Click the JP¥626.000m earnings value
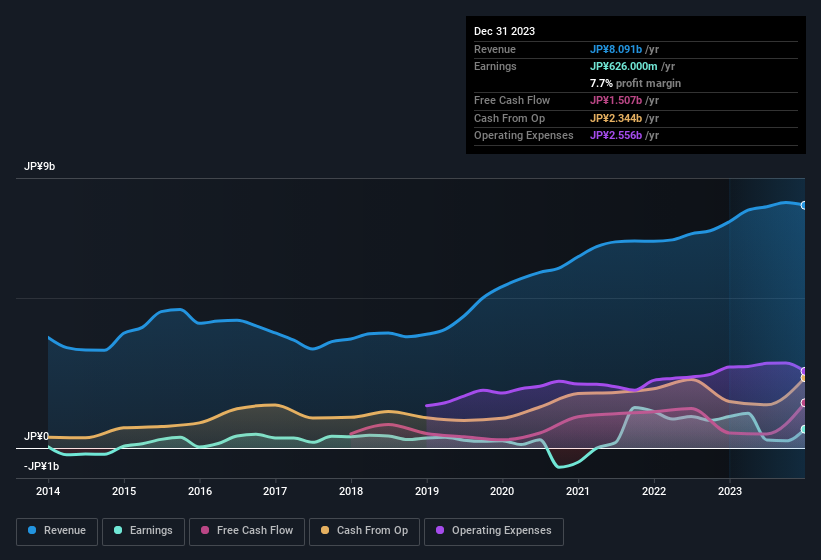The image size is (821, 560). [x=624, y=66]
